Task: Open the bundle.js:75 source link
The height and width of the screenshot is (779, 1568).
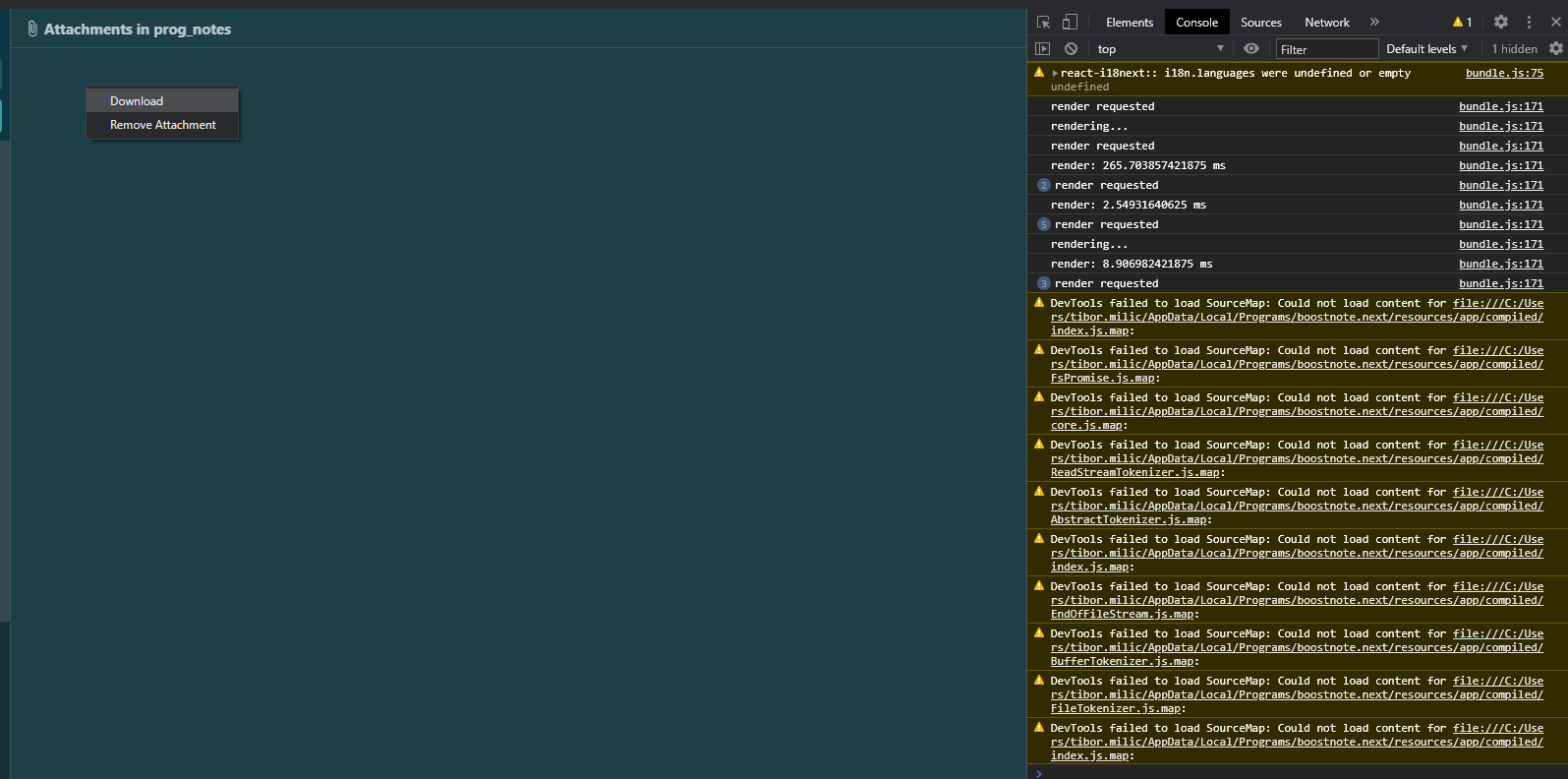Action: (x=1504, y=73)
